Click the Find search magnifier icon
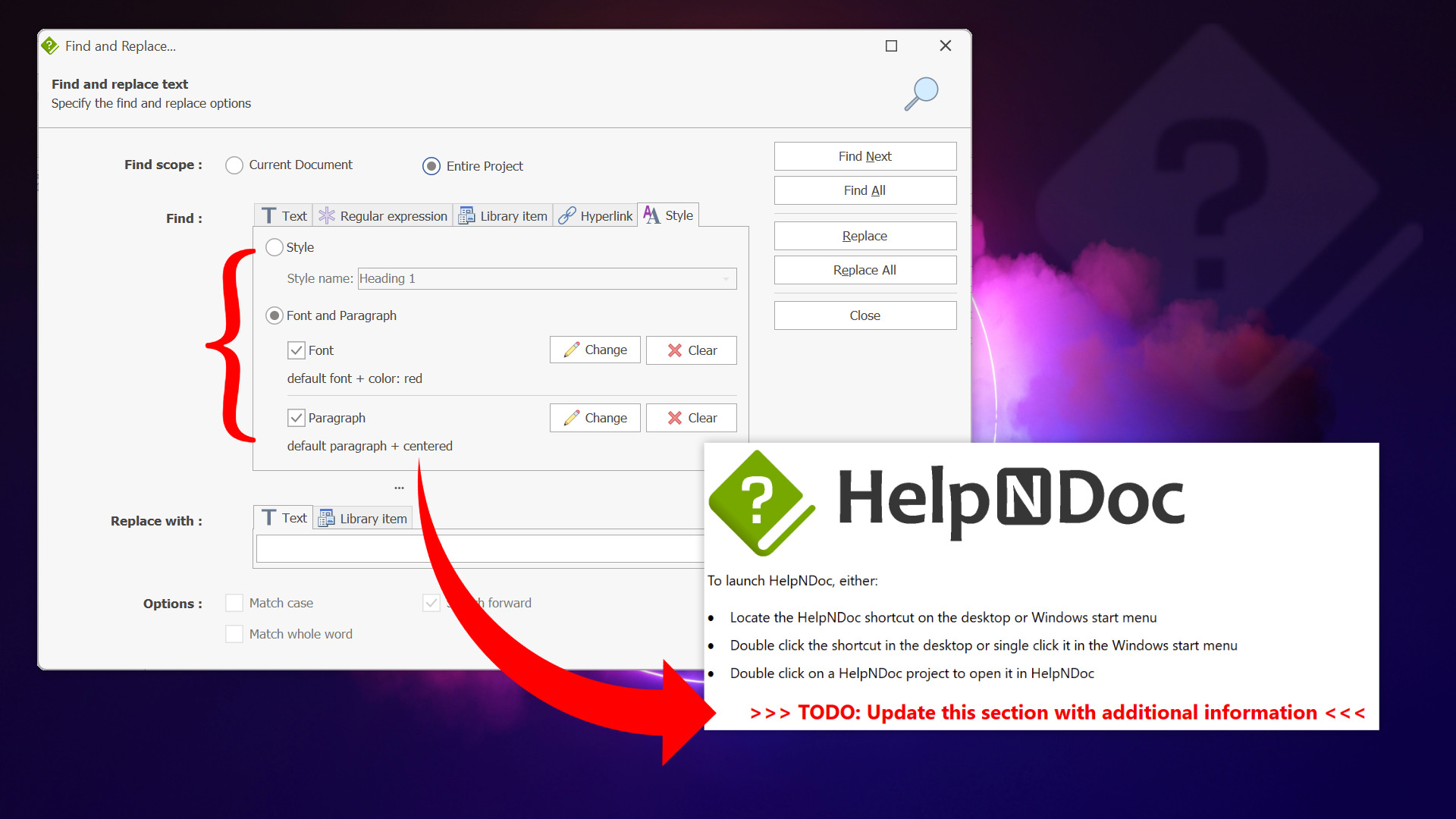Screen dimensions: 1456x819 (x=920, y=92)
